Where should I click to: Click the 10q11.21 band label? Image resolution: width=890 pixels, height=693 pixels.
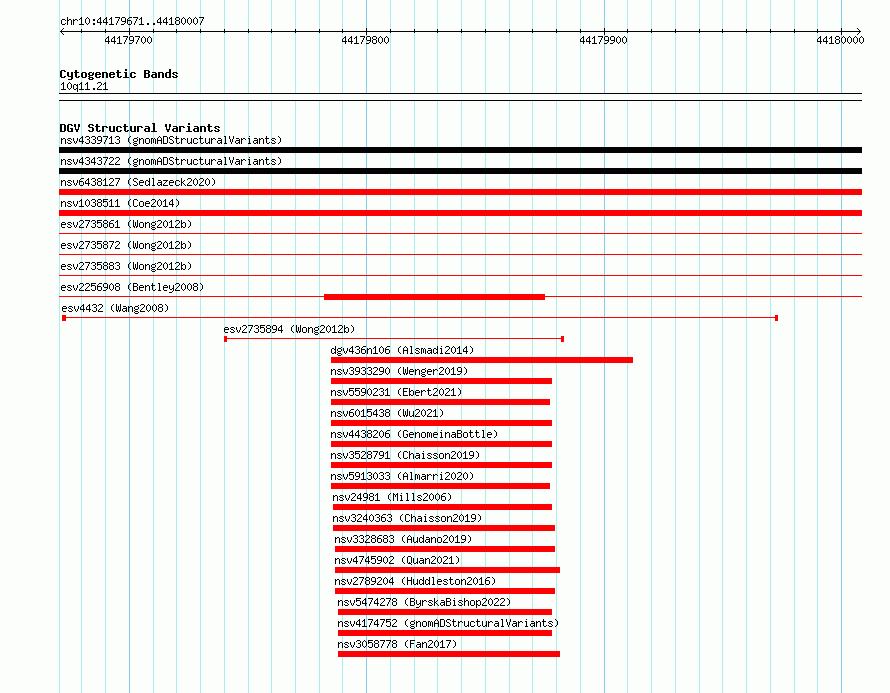coord(84,87)
